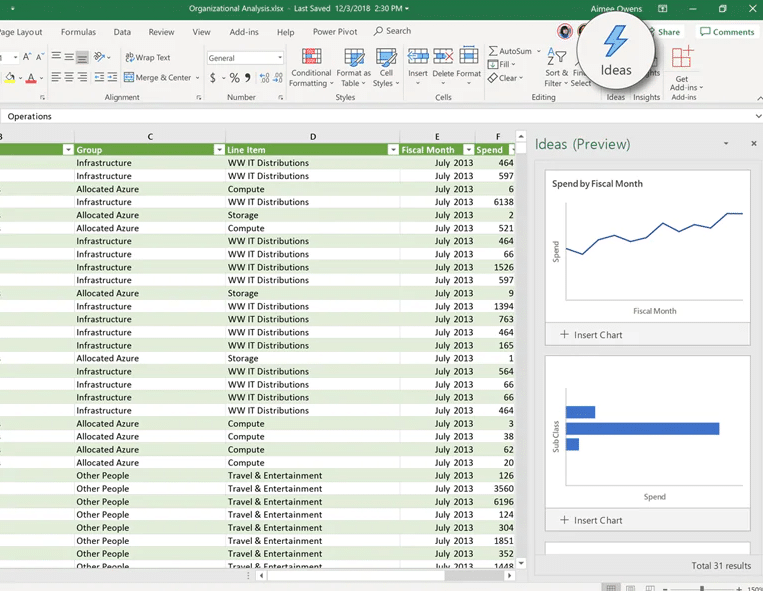Open the Power Pivot tab
Image resolution: width=763 pixels, height=591 pixels.
click(x=335, y=32)
